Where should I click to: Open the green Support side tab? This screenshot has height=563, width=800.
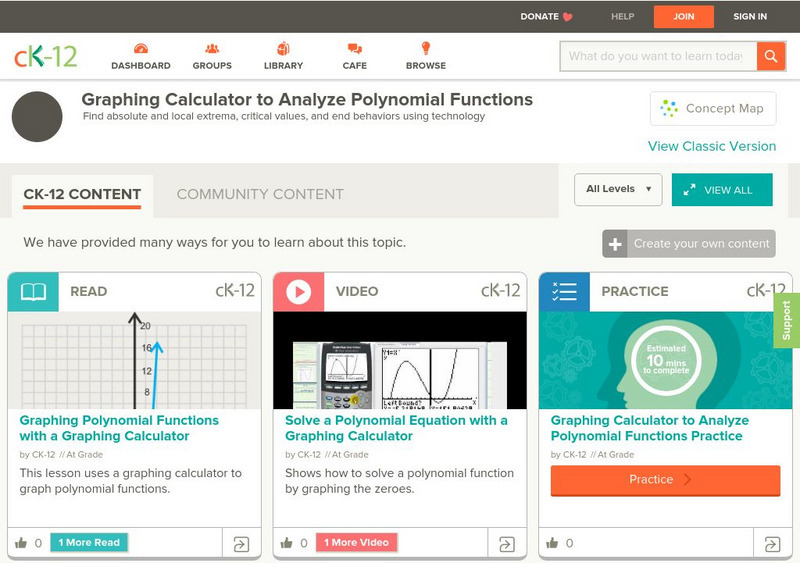pos(787,321)
